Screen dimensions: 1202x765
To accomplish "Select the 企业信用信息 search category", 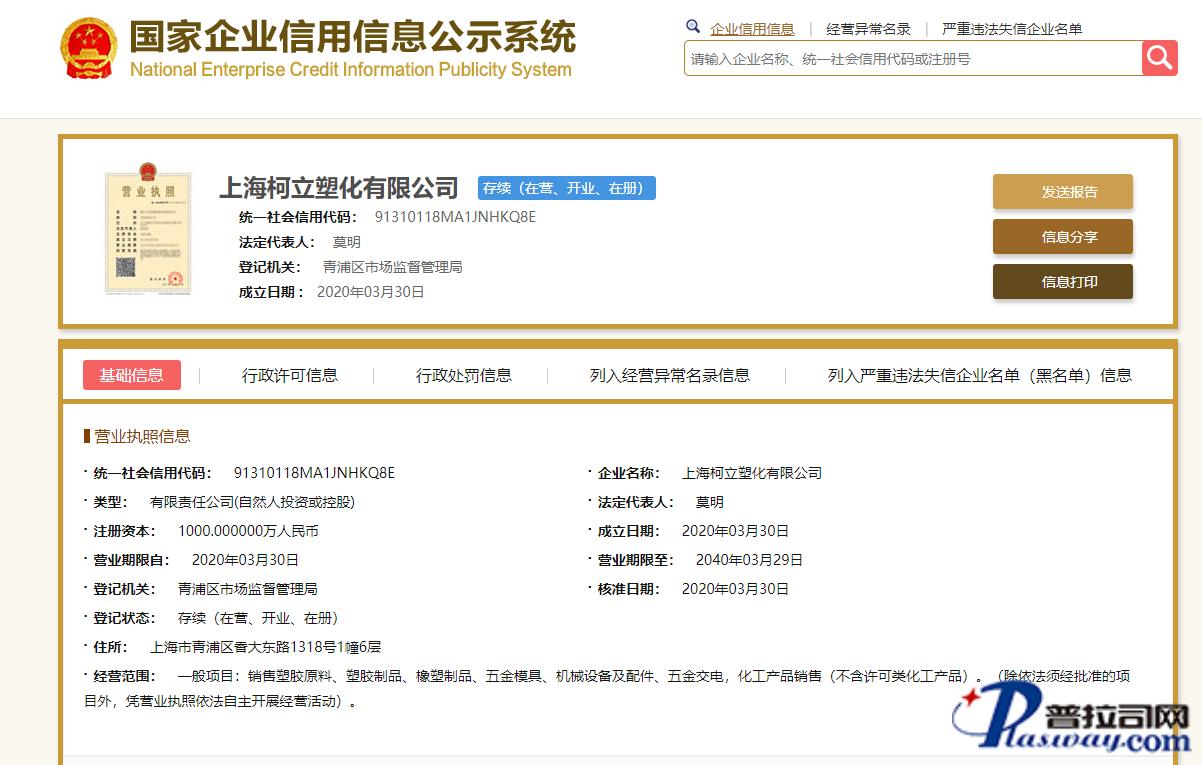I will point(752,29).
